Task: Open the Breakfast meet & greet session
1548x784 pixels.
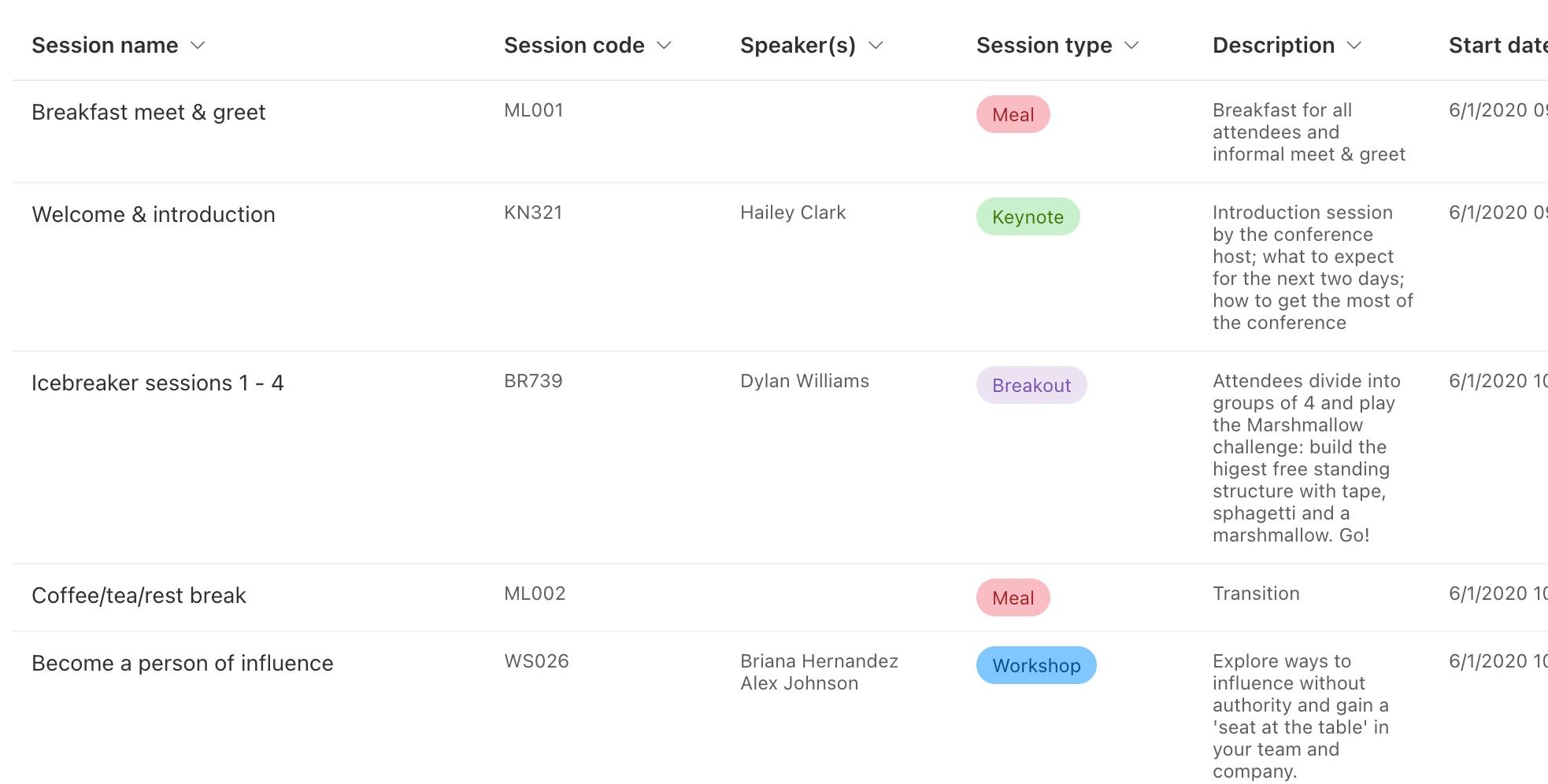Action: [149, 113]
